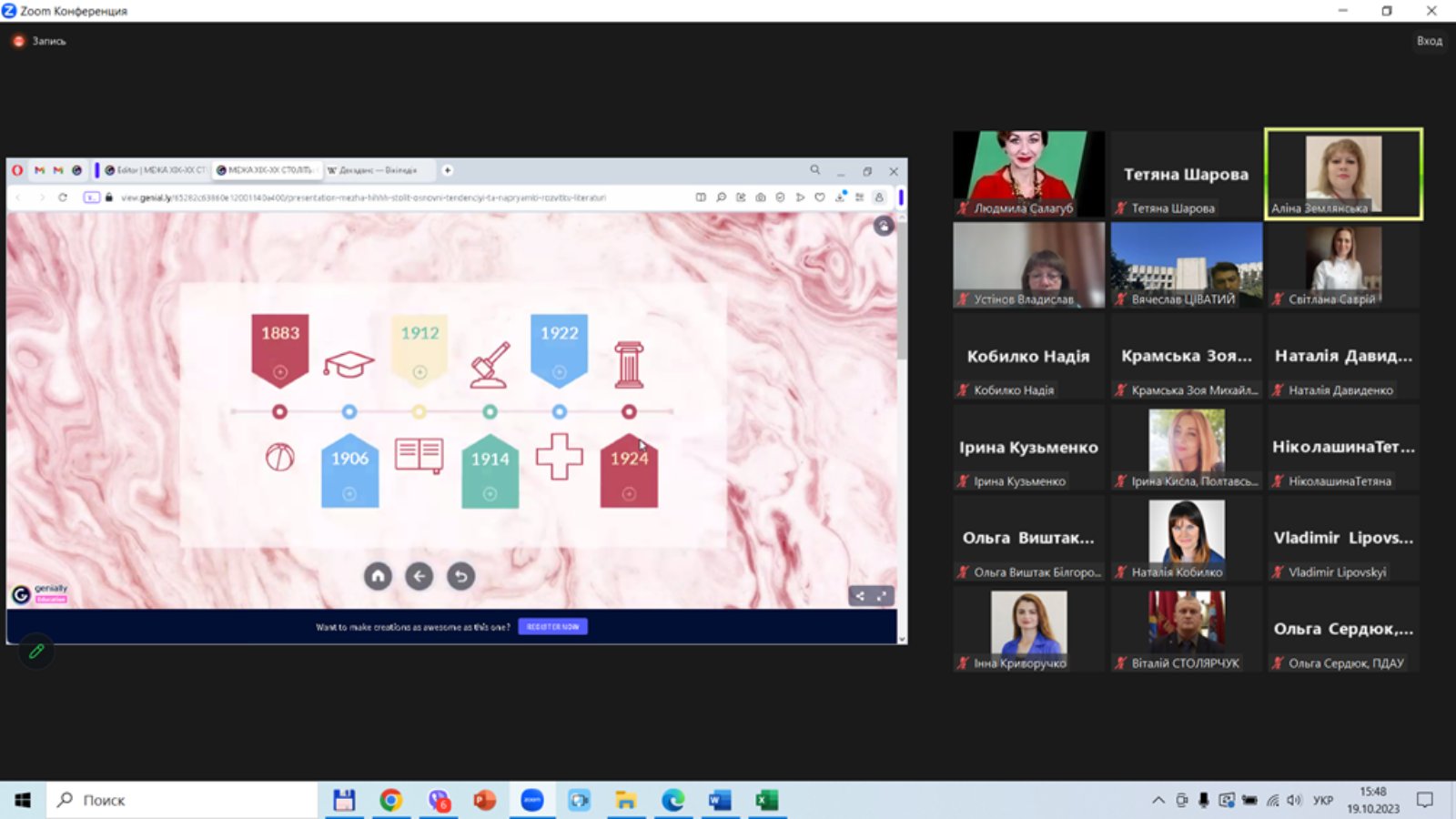Select Аліна Землянська's video thumbnail

1343,174
